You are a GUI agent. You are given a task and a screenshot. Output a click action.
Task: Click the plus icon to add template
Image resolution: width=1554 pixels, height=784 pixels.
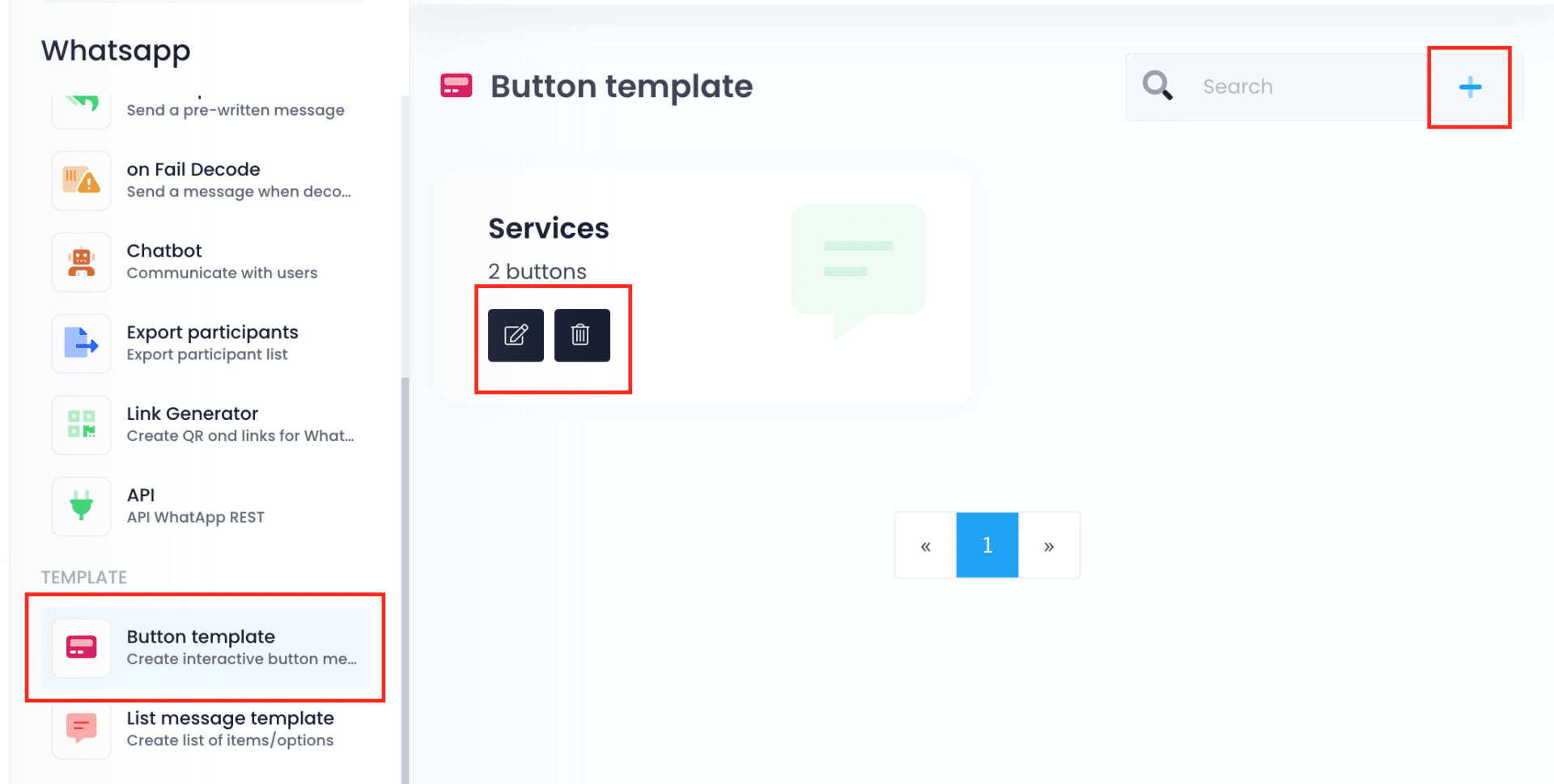pos(1470,87)
